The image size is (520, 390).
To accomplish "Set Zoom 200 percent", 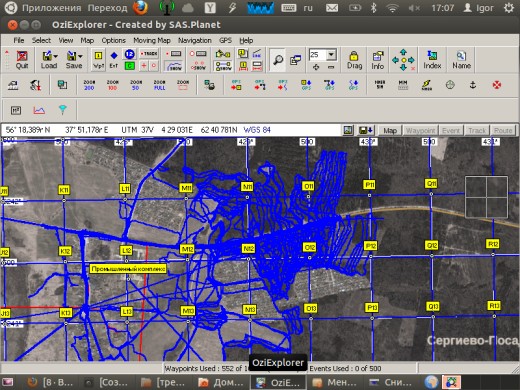I will pos(89,85).
